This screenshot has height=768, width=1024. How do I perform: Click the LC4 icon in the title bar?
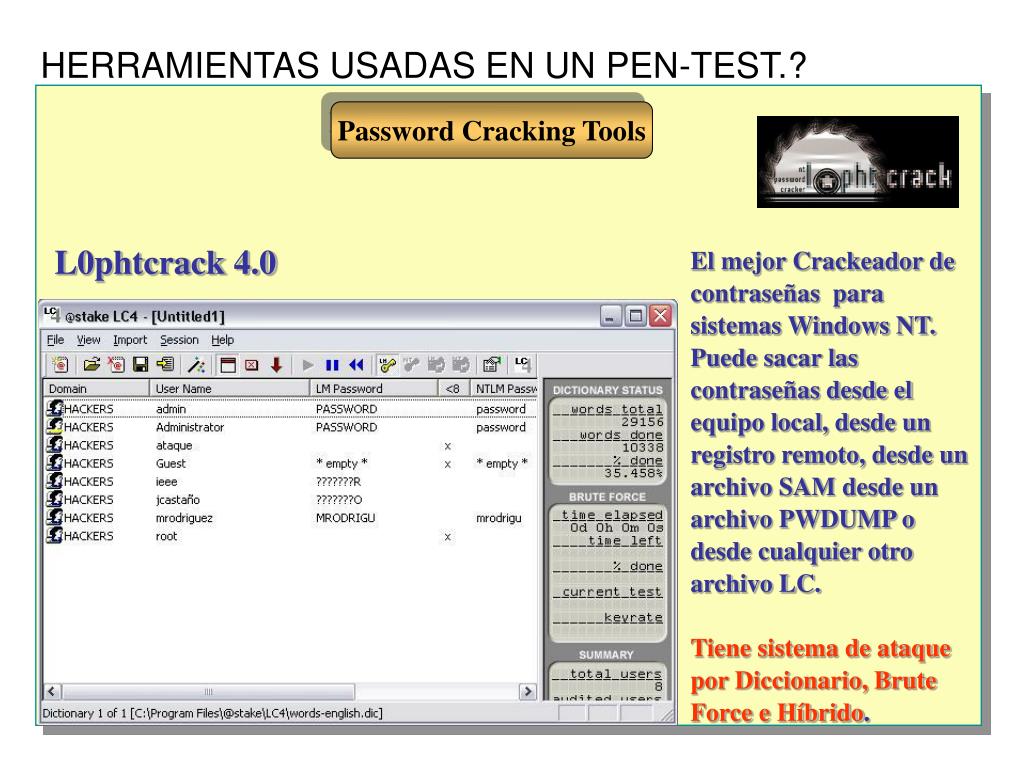tap(52, 315)
